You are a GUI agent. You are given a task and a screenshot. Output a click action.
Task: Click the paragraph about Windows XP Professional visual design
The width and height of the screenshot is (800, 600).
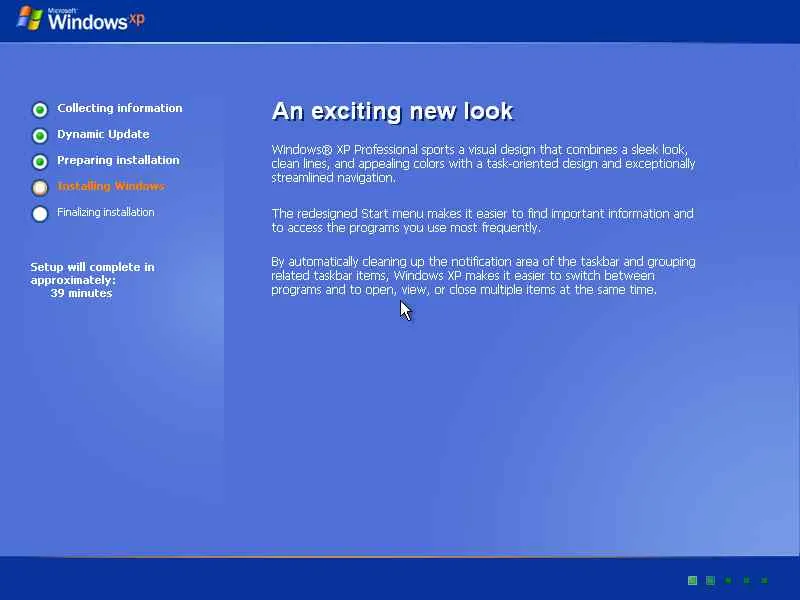coord(483,163)
